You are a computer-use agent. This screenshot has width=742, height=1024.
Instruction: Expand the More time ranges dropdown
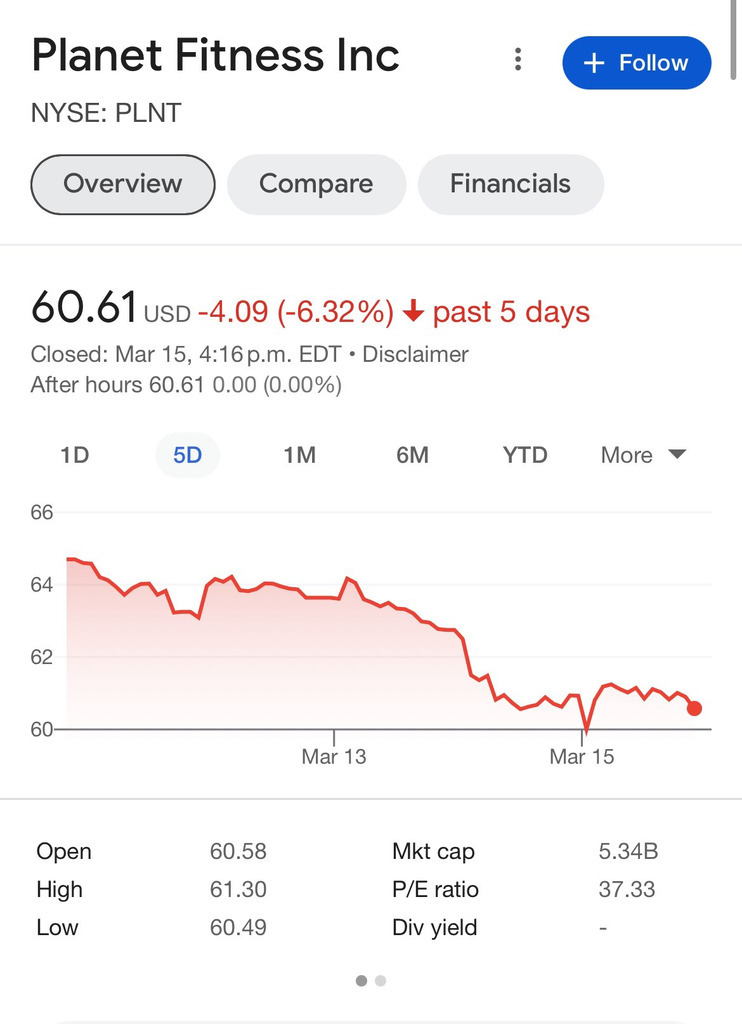point(643,455)
